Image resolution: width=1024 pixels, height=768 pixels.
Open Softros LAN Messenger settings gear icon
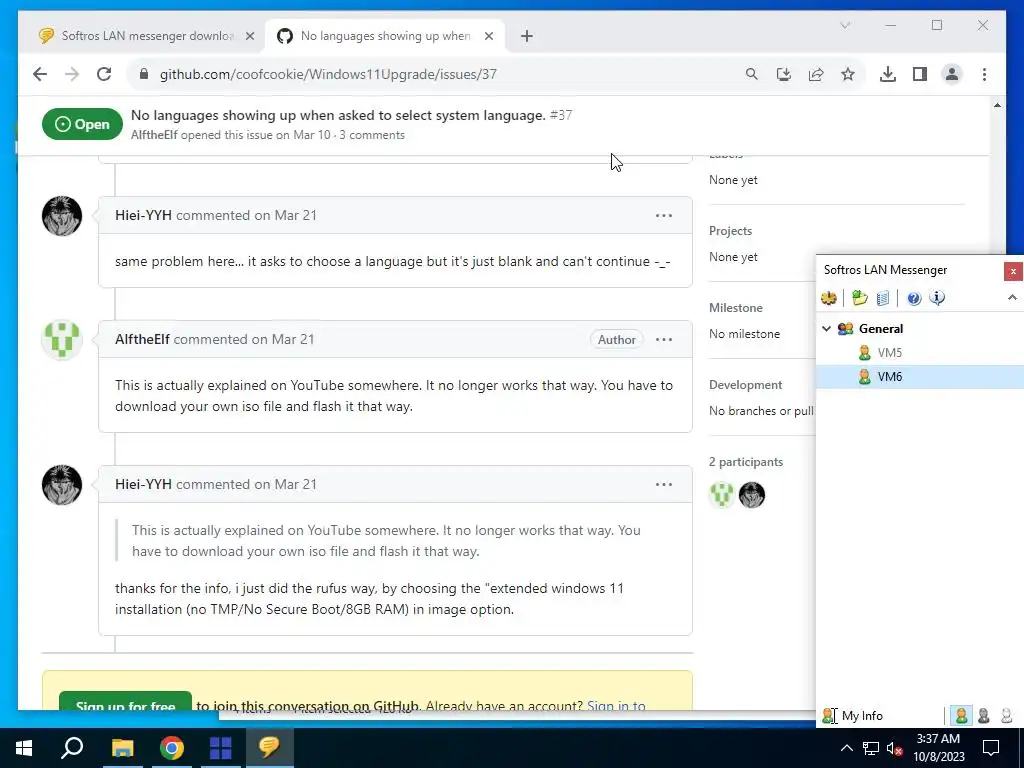click(829, 298)
